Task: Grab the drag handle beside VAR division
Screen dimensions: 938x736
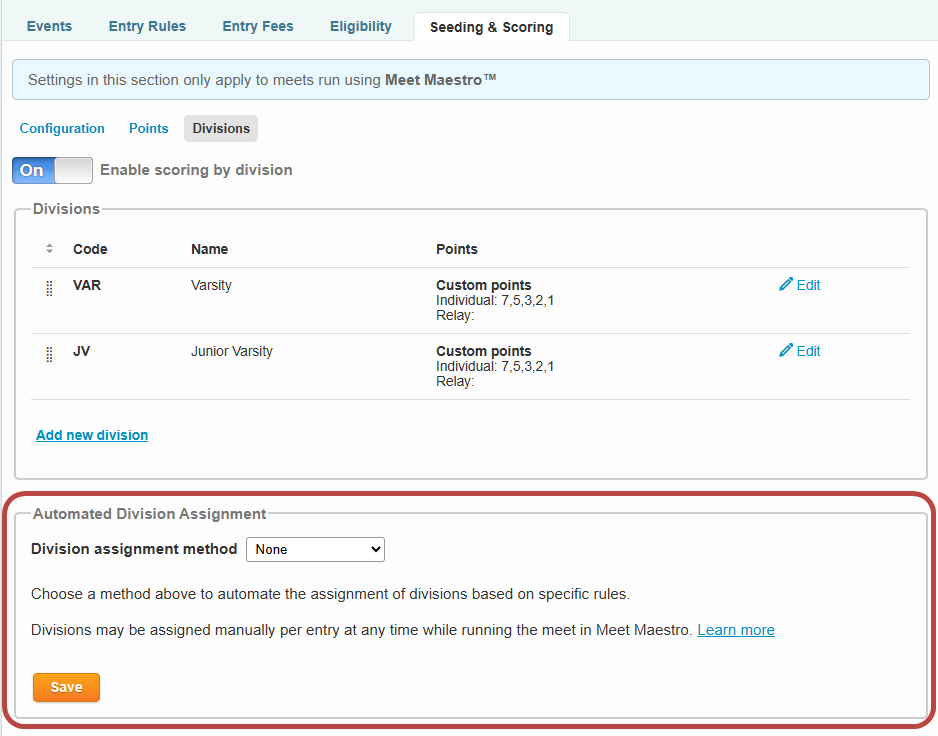Action: [48, 288]
